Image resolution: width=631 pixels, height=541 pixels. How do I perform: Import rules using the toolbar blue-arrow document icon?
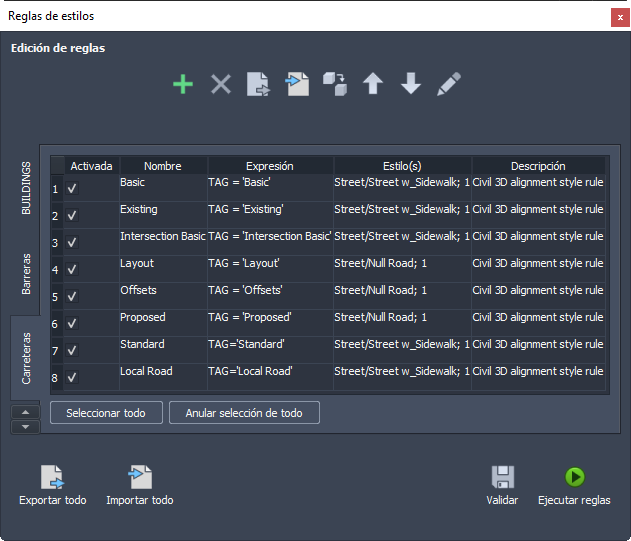click(x=297, y=84)
